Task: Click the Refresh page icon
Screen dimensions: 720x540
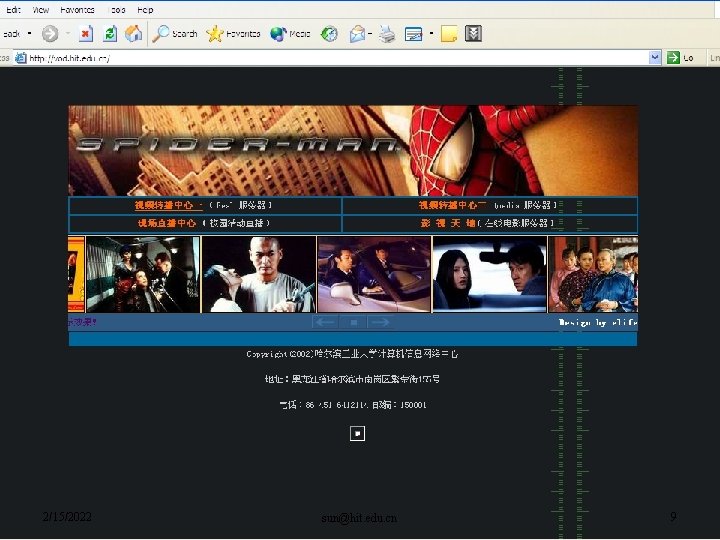Action: point(110,34)
